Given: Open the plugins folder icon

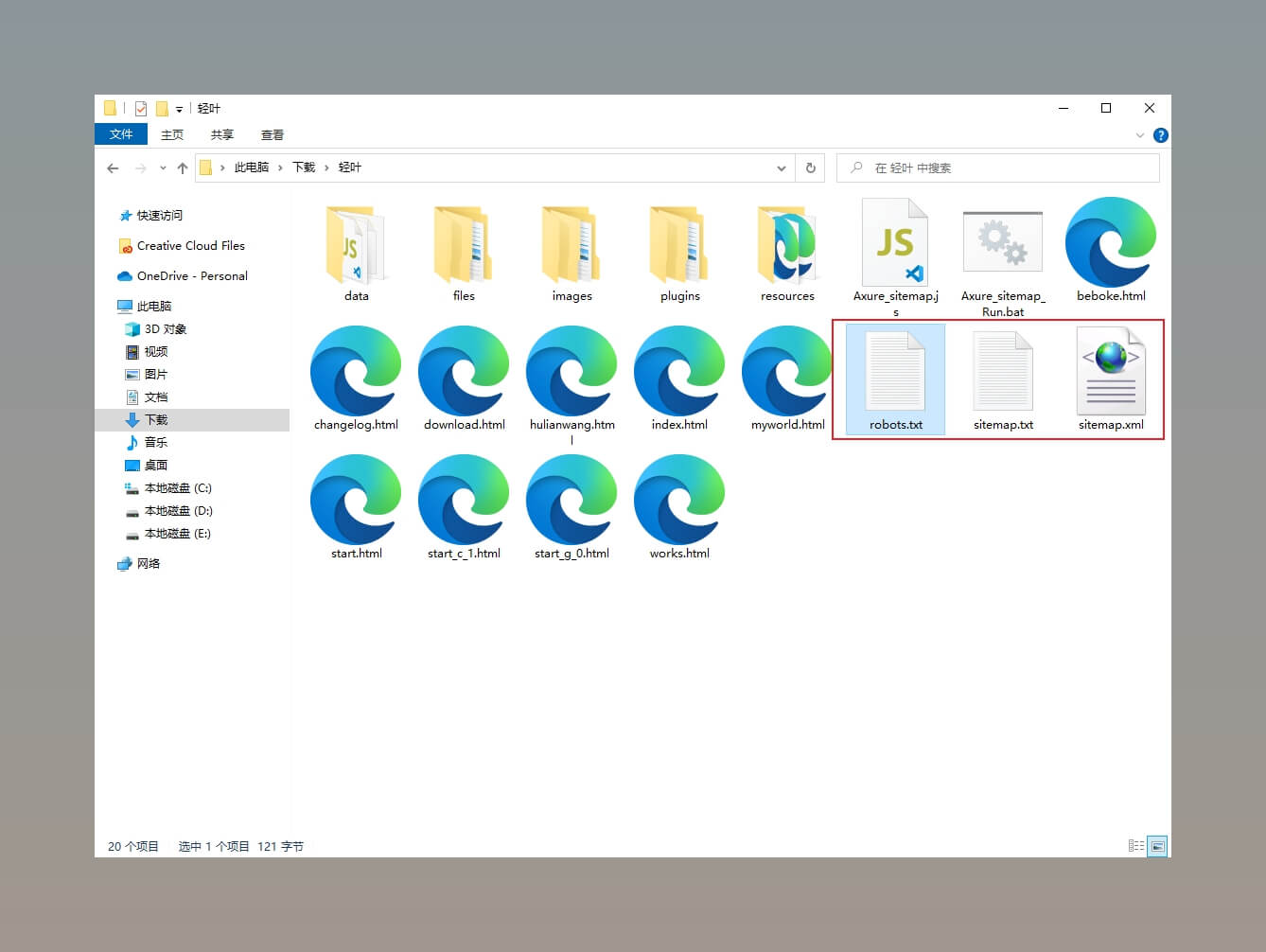Looking at the screenshot, I should (679, 244).
